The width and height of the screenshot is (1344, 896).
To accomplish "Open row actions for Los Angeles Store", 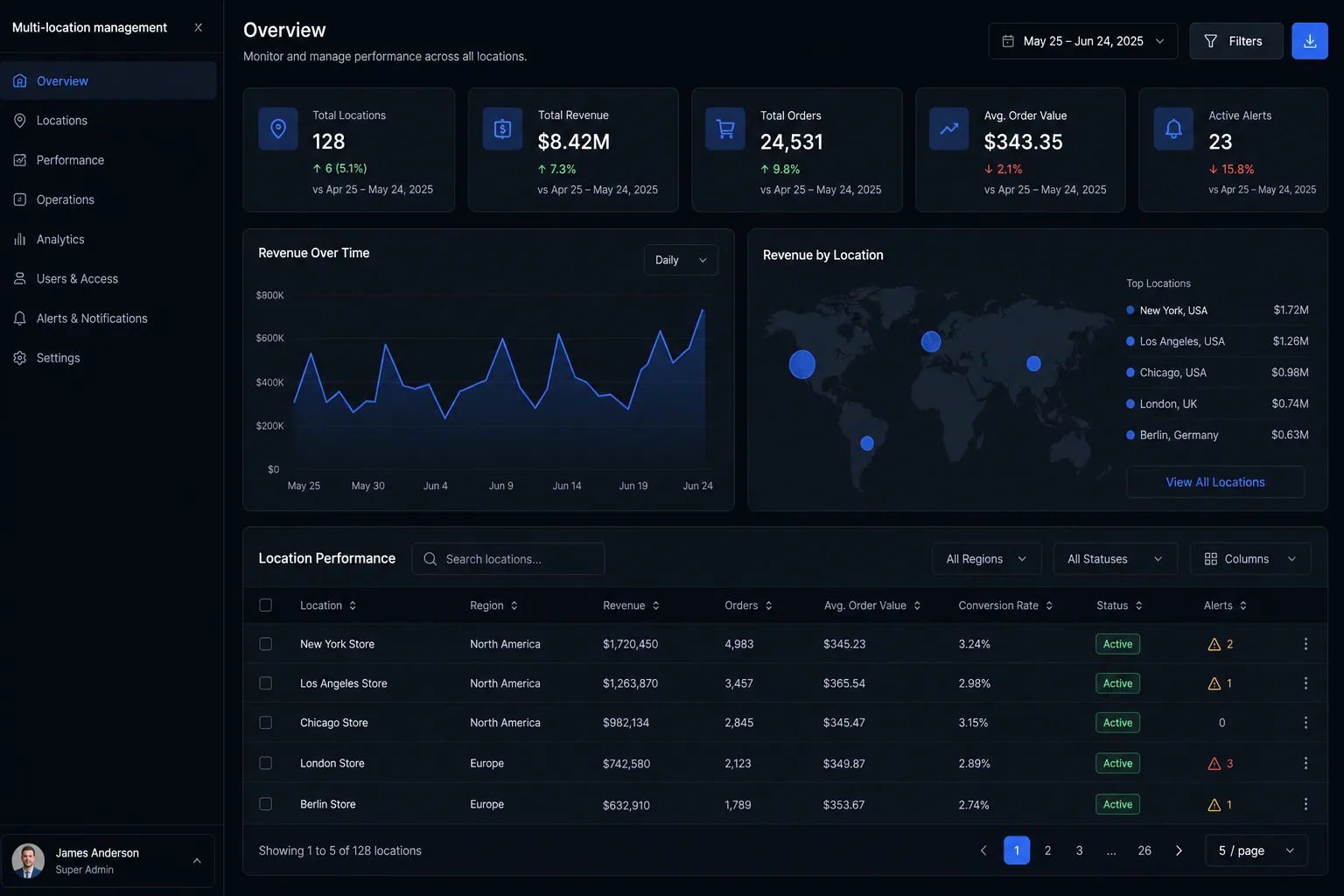I will click(1305, 683).
